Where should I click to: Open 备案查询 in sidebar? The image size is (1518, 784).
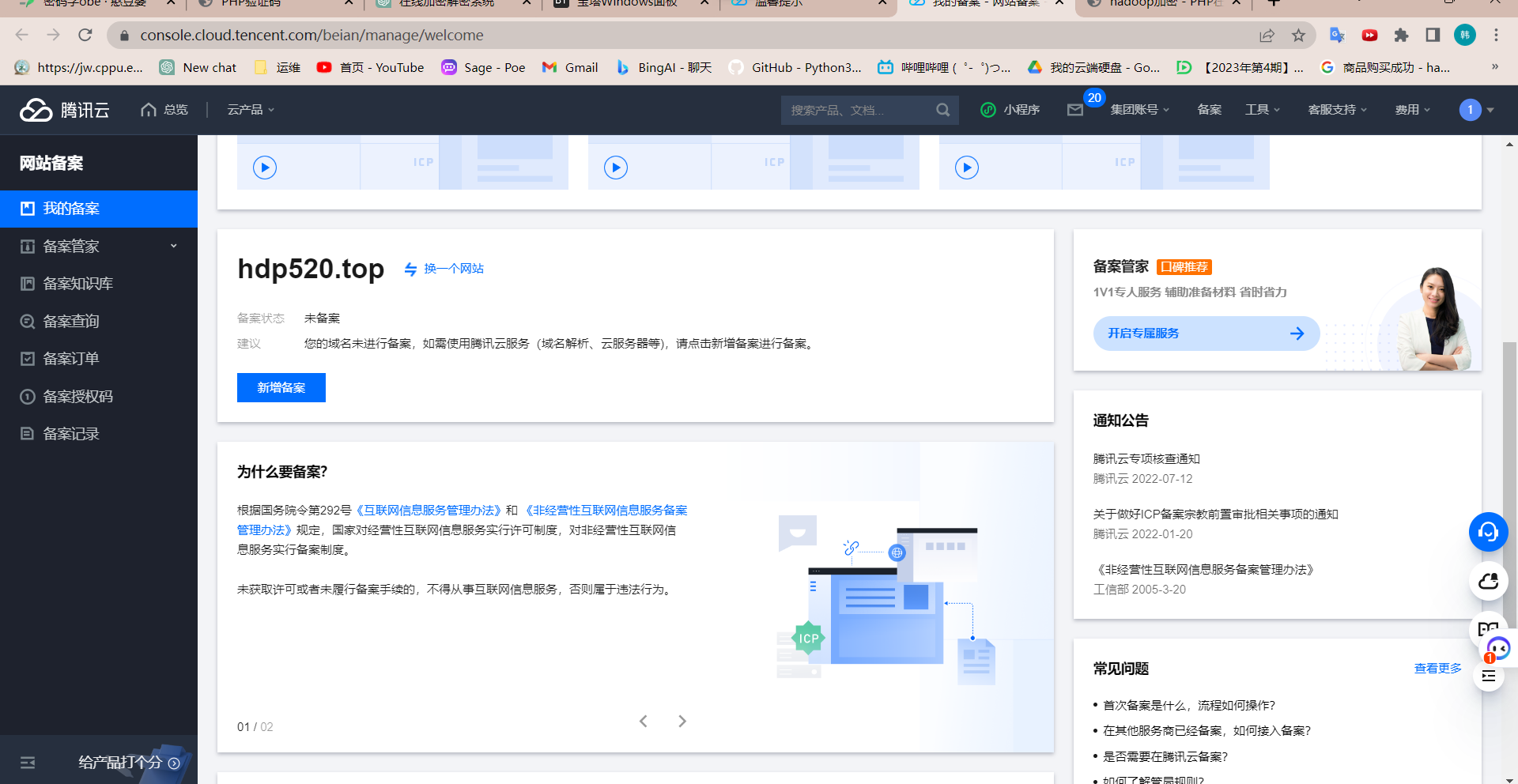[x=99, y=322]
